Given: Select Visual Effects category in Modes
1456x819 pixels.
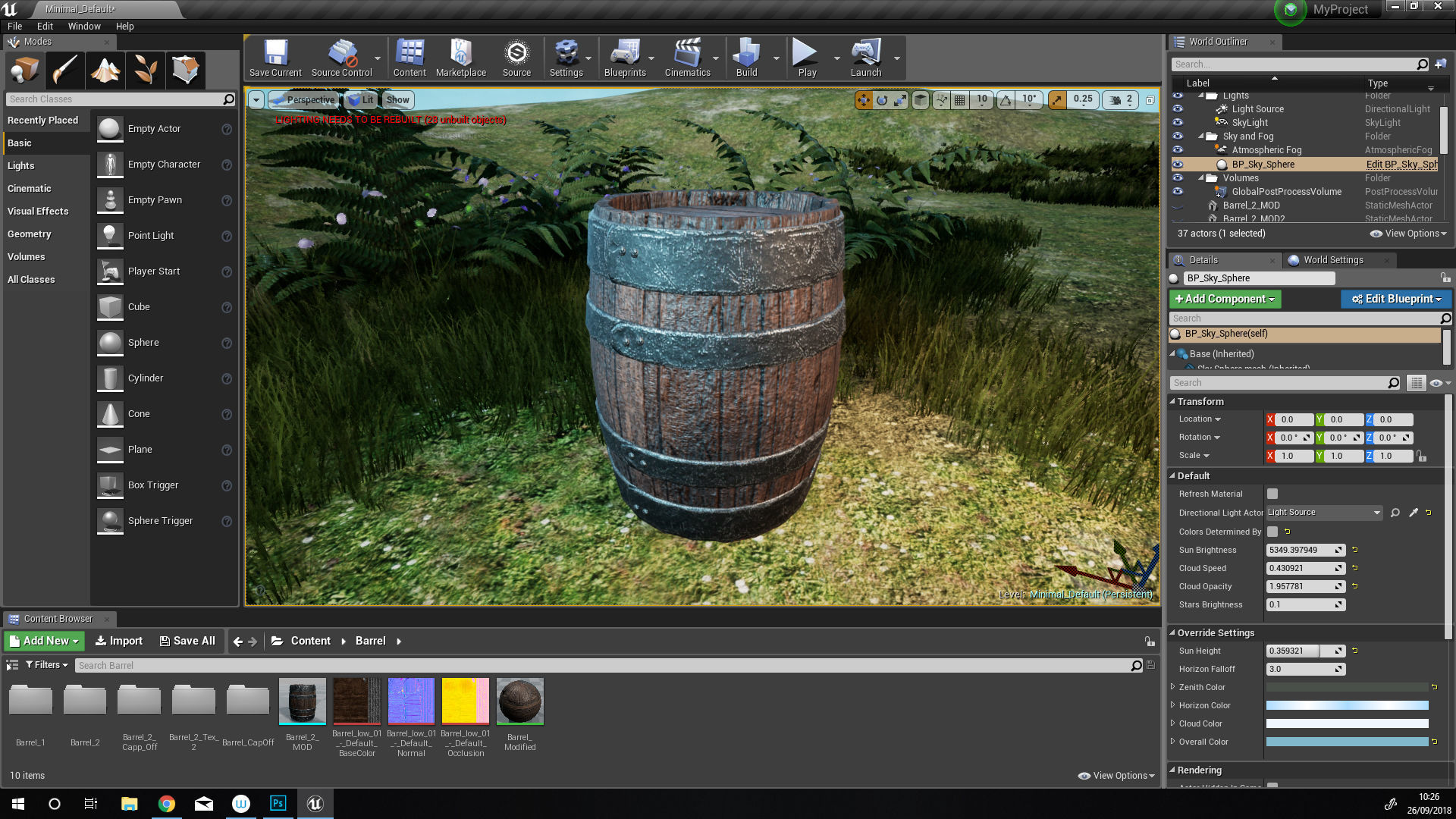Looking at the screenshot, I should click(38, 212).
